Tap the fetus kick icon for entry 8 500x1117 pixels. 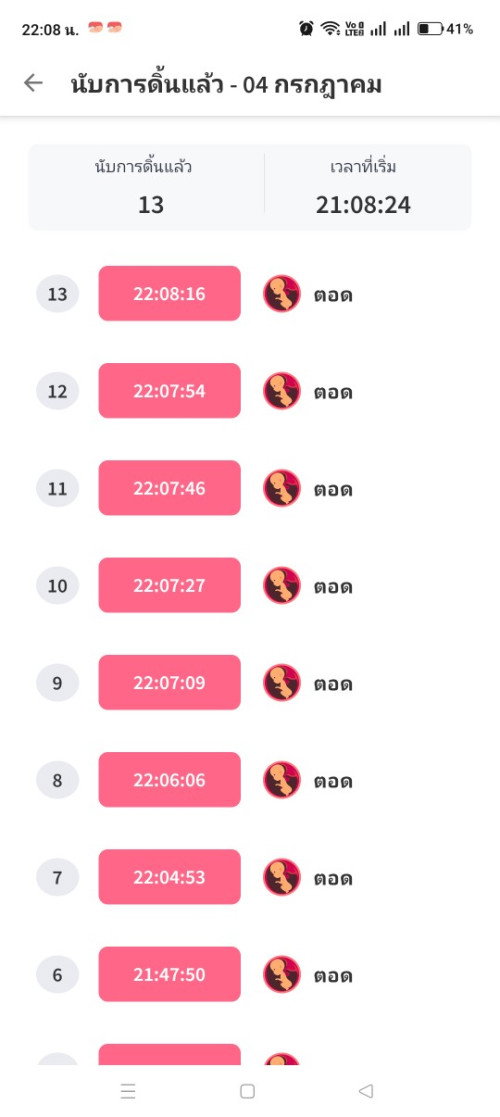(281, 780)
